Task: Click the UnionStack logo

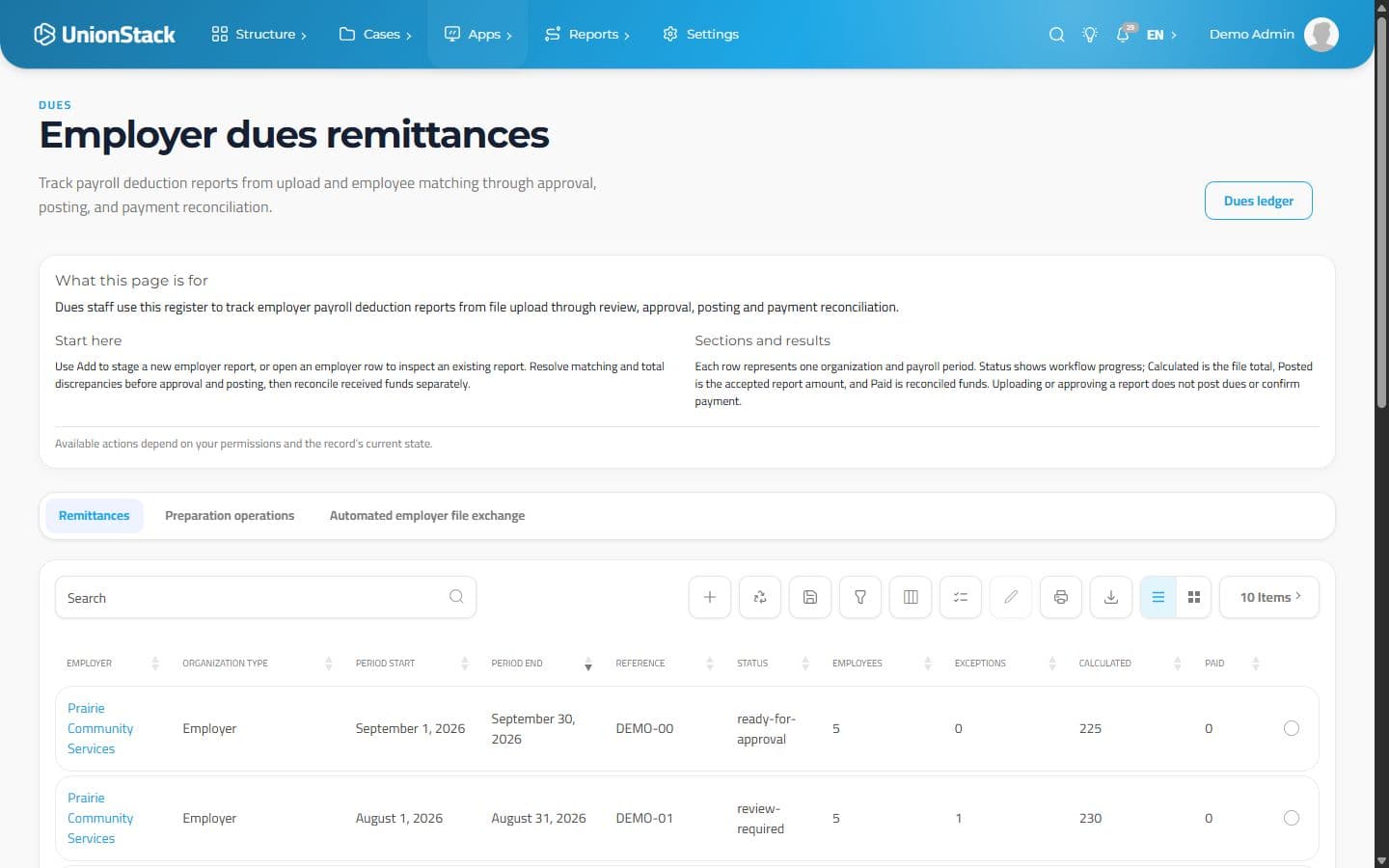Action: (x=104, y=35)
